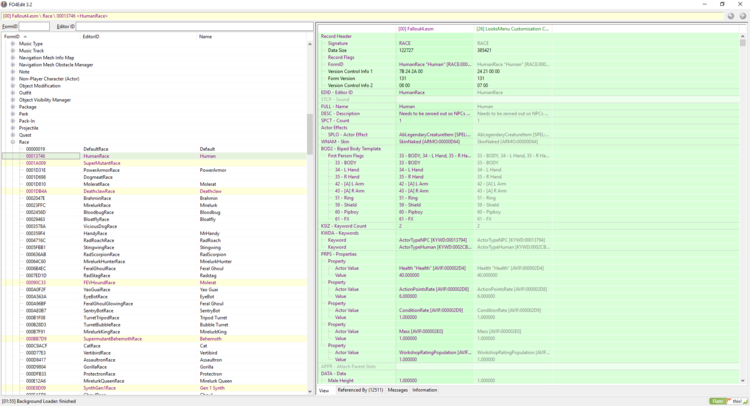This screenshot has width=750, height=406.
Task: Click the [00] Fallout4.esm column header
Action: [x=435, y=29]
